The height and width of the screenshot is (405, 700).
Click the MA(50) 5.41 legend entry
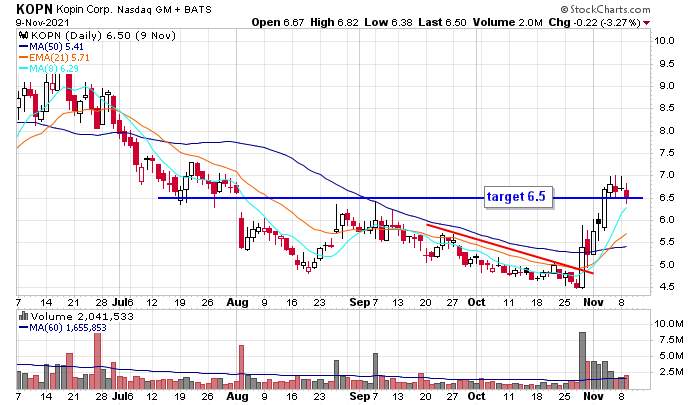(x=51, y=46)
